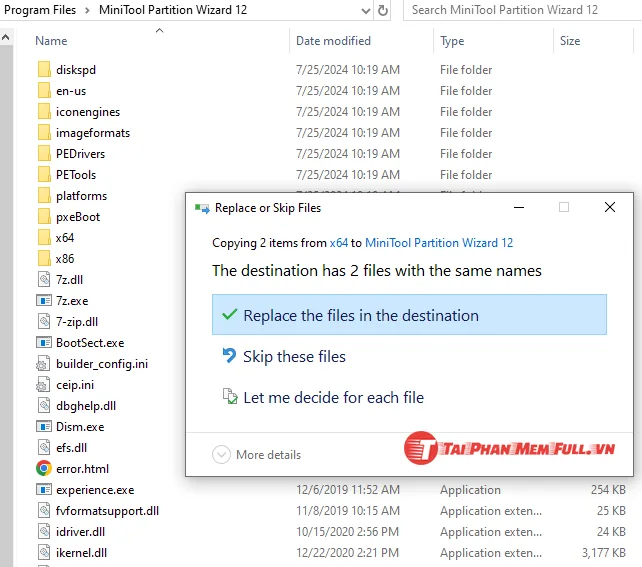
Task: Select the 254 KB size of experience.exe
Action: point(608,490)
